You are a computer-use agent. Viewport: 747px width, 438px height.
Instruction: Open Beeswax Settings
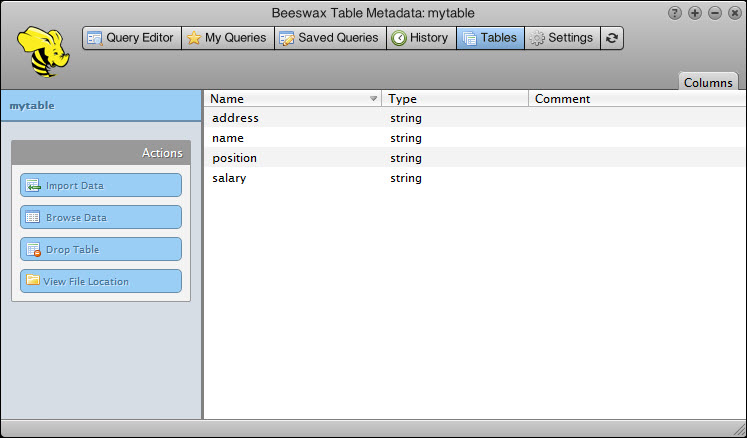click(561, 38)
